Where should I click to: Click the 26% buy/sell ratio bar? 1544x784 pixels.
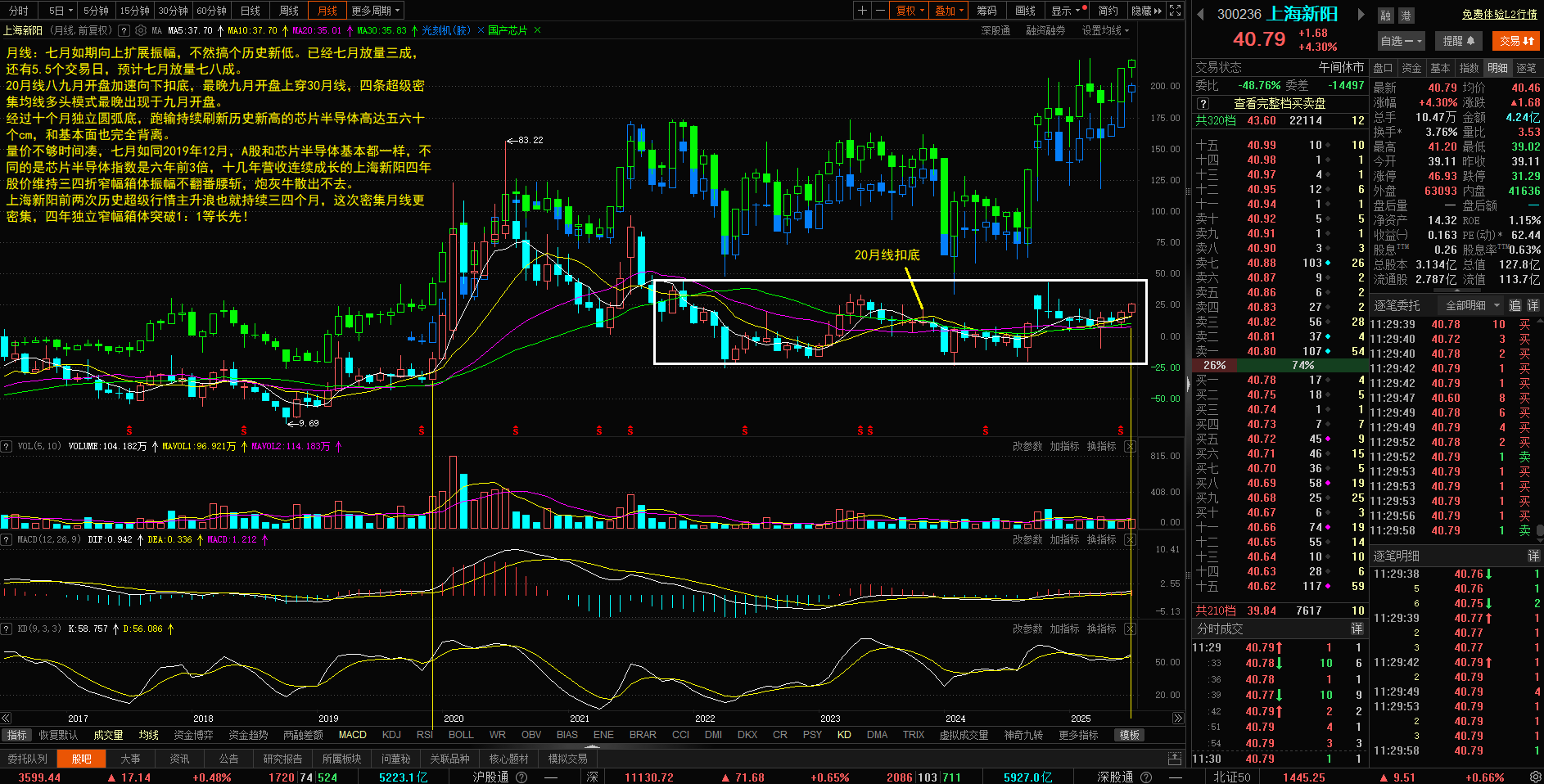1215,365
